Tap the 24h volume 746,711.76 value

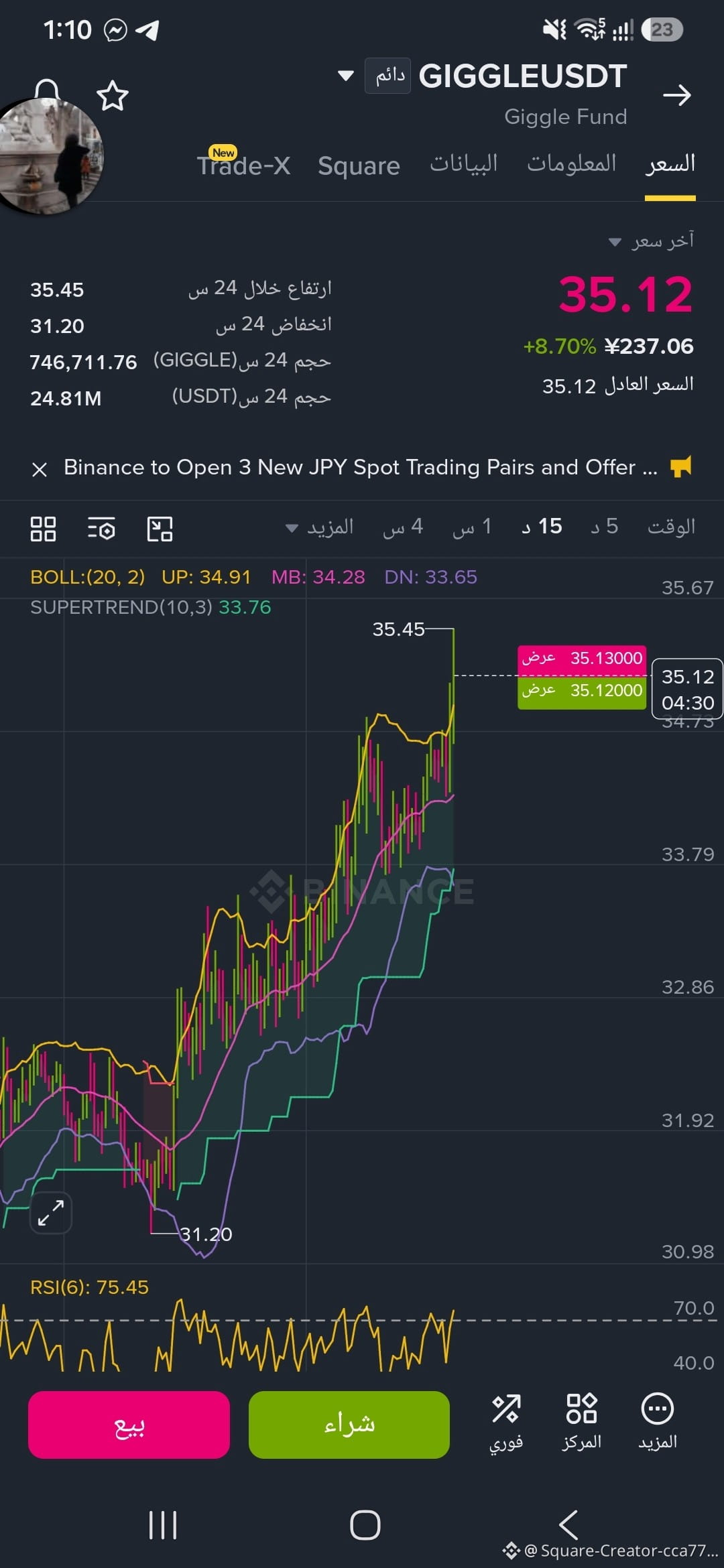point(83,363)
